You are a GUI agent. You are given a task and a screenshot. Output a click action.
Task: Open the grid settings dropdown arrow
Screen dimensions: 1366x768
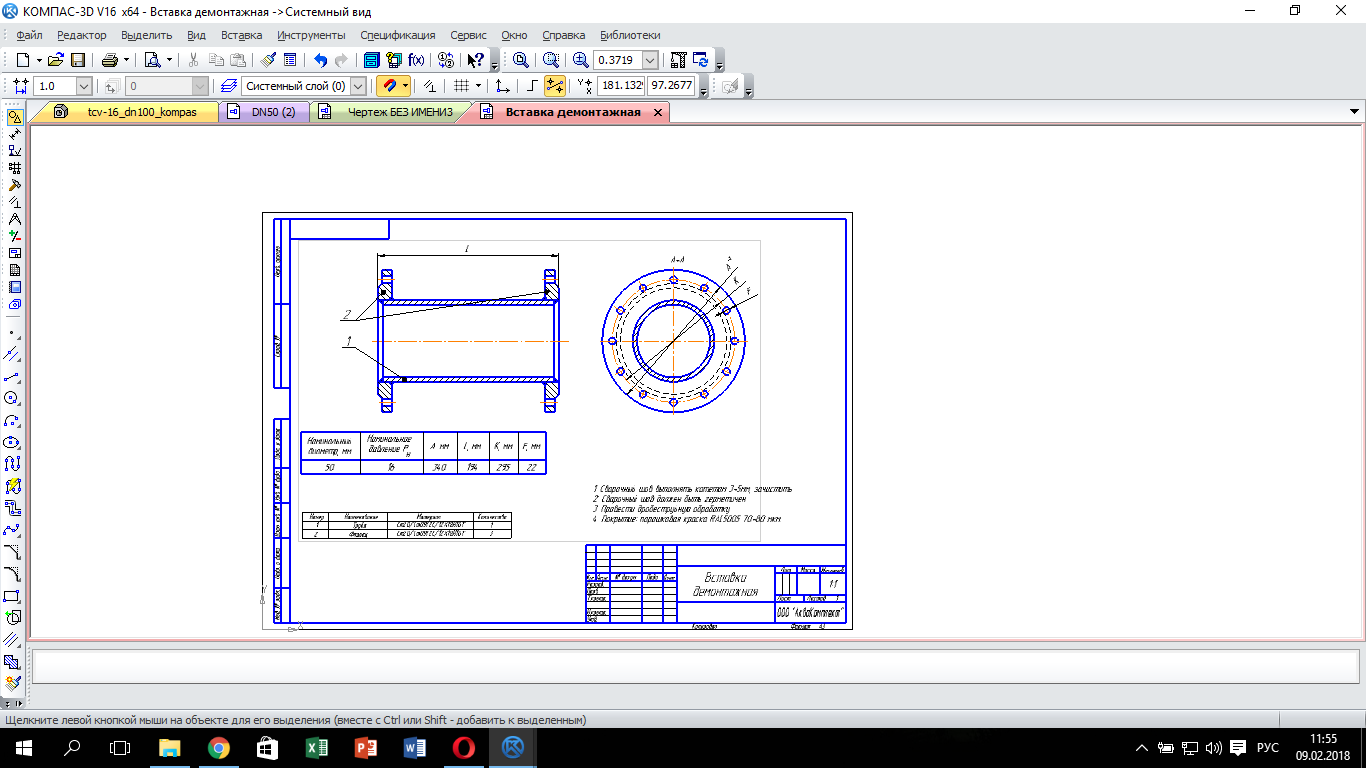tap(478, 86)
